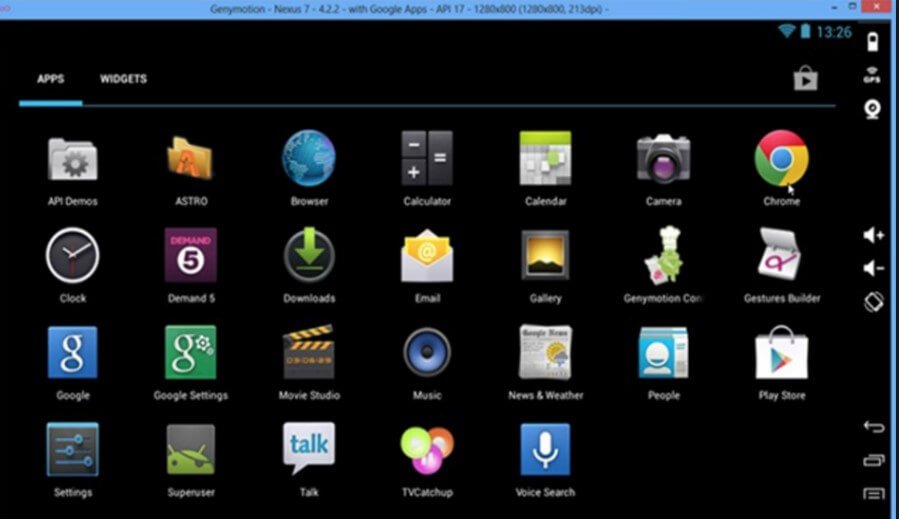Tap the Play Store shop bag shortcut

(x=805, y=78)
